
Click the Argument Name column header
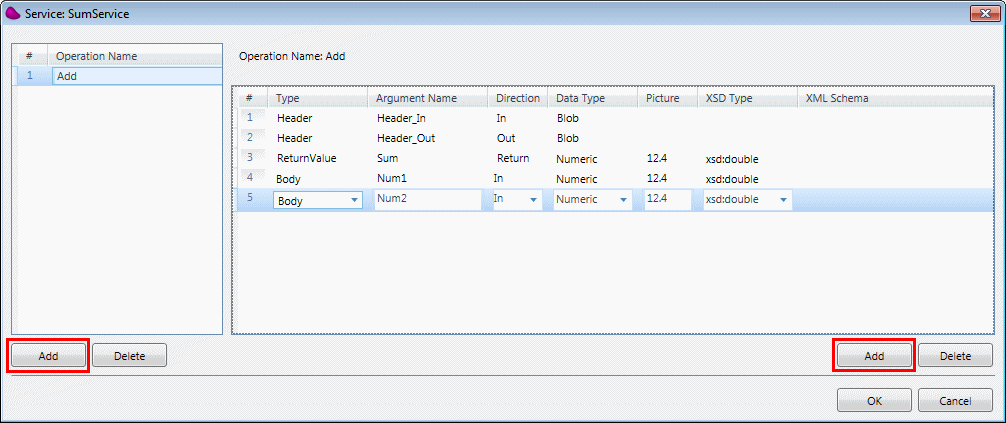(x=427, y=98)
